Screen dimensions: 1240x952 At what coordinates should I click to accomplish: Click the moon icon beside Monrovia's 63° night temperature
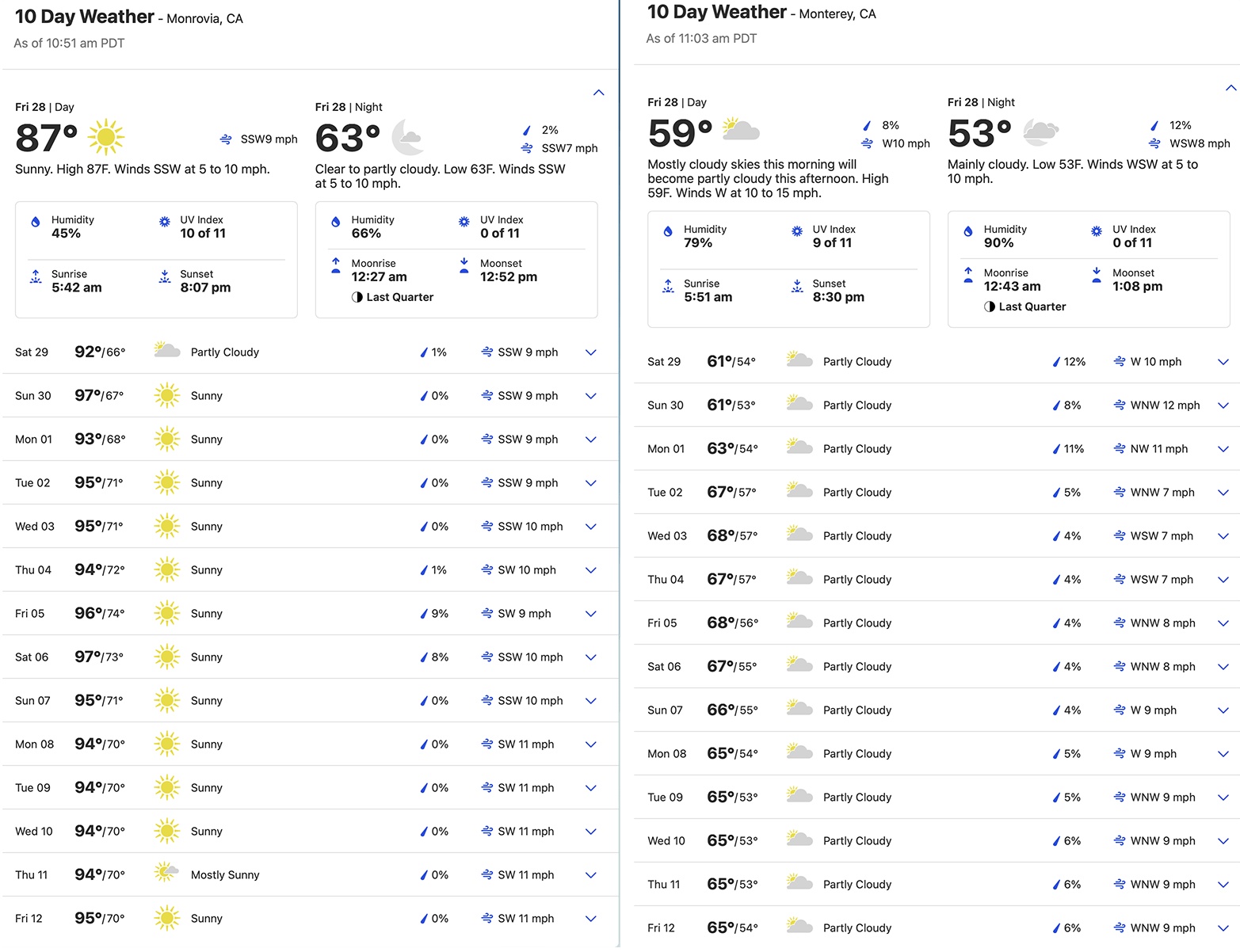407,137
